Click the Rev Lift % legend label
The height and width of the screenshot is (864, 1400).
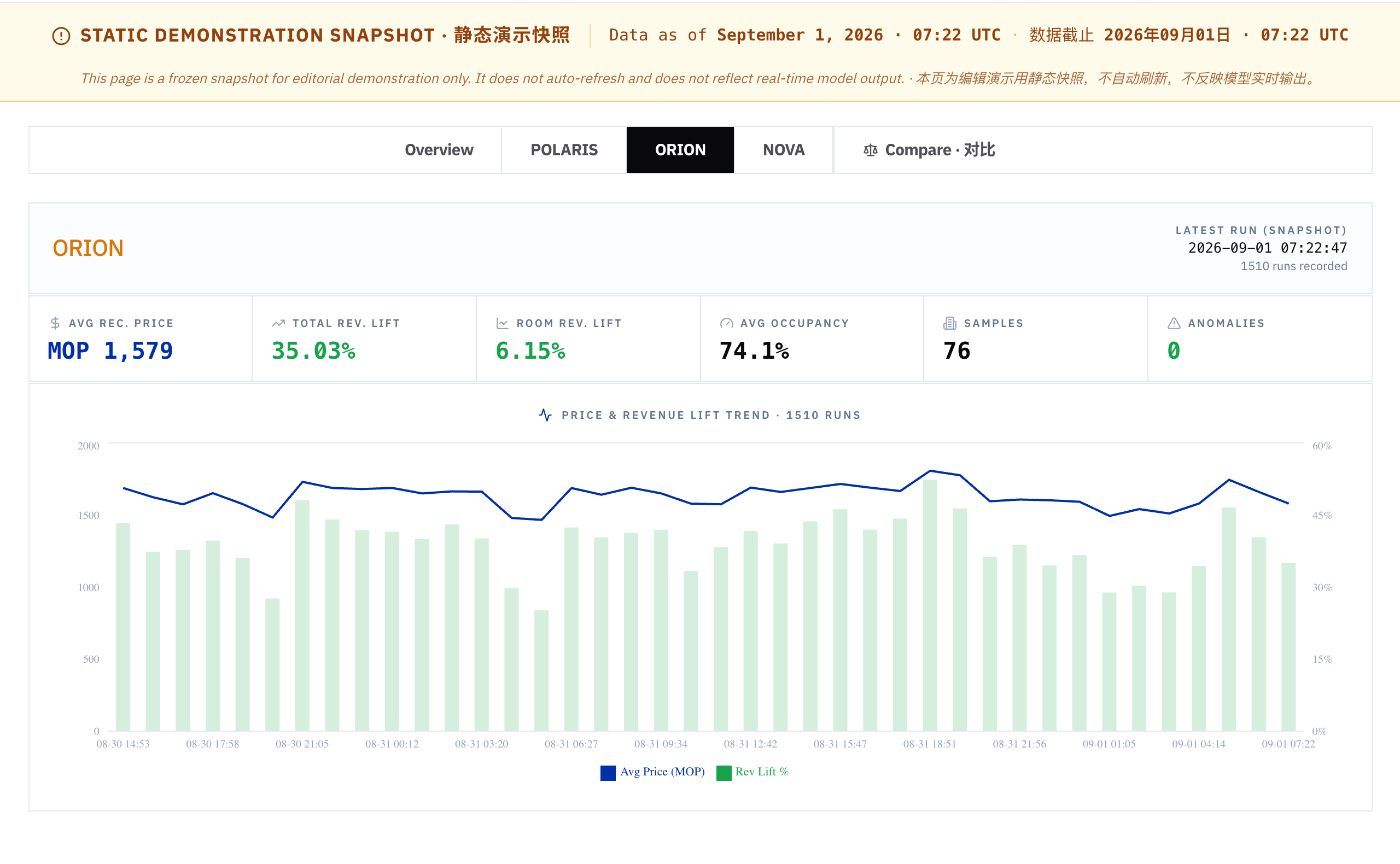[x=762, y=772]
